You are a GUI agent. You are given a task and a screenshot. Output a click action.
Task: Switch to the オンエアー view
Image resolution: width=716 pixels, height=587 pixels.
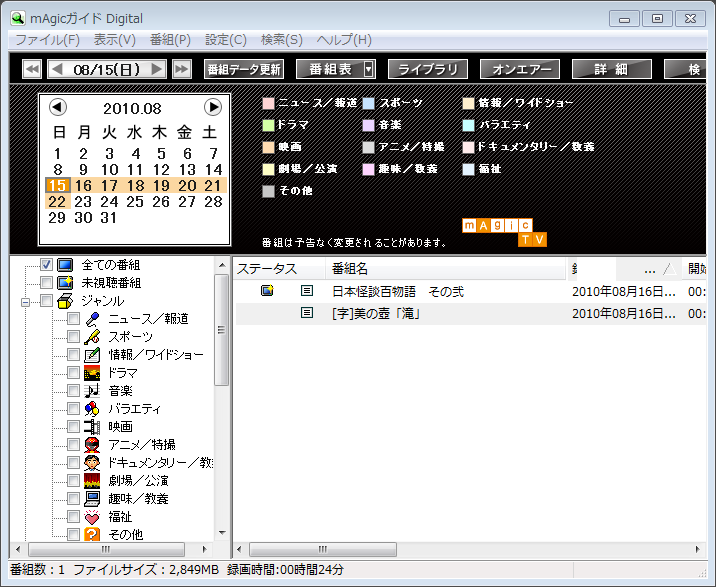(x=520, y=69)
